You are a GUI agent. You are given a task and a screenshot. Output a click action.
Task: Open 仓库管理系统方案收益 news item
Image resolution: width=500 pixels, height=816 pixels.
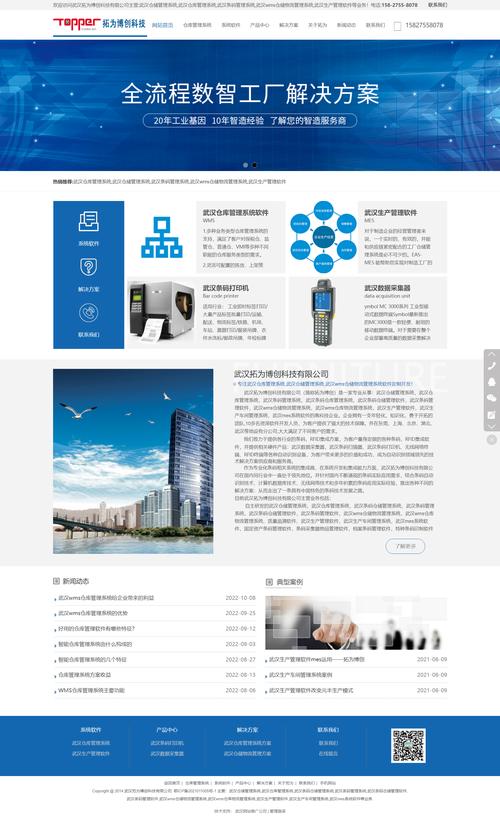pos(84,675)
